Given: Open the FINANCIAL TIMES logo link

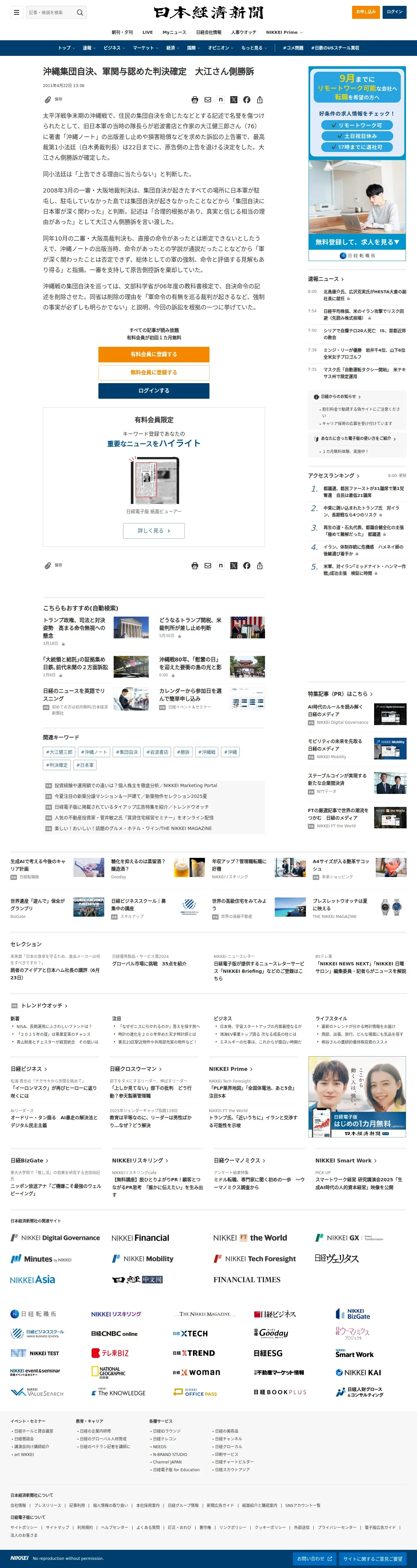Looking at the screenshot, I should pyautogui.click(x=247, y=1279).
